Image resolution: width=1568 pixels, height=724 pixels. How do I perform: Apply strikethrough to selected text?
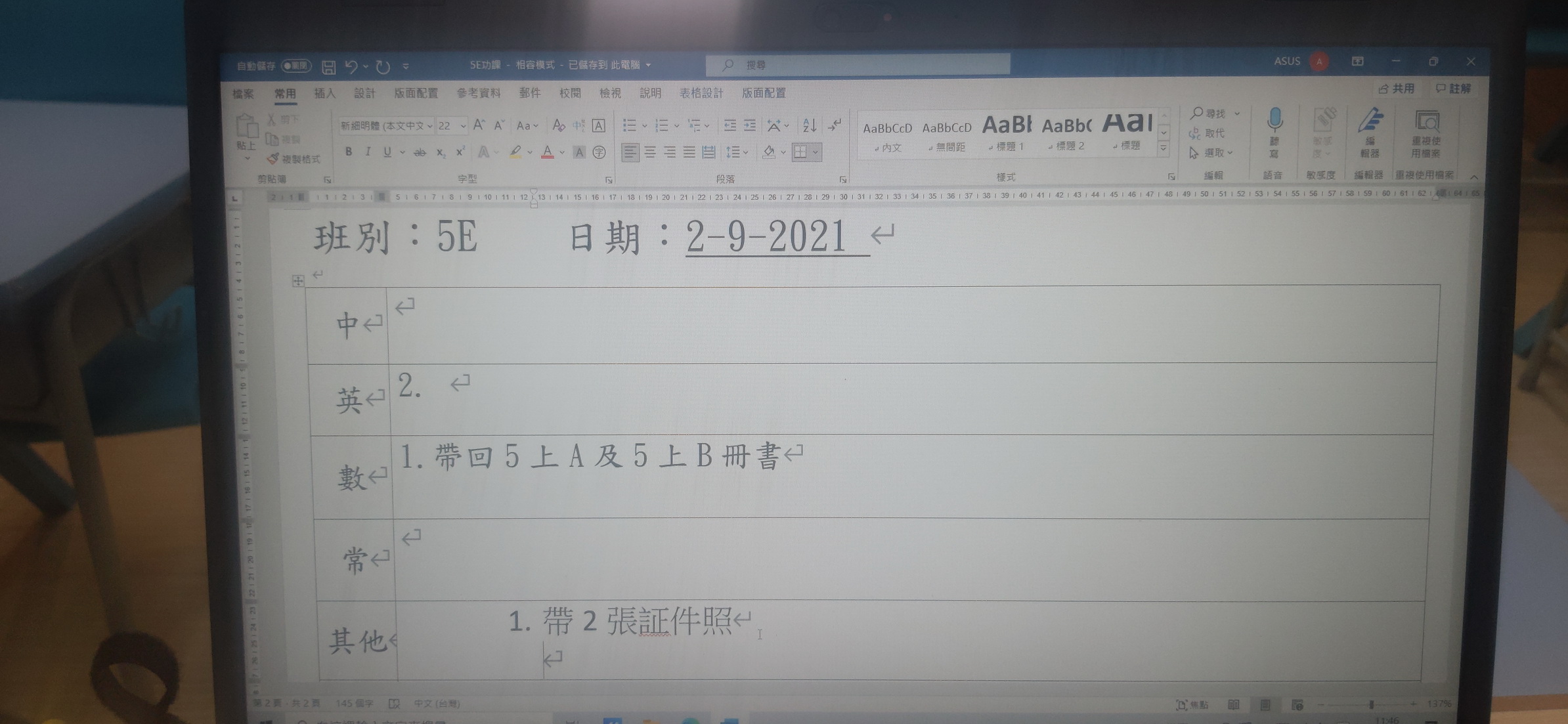coord(420,153)
